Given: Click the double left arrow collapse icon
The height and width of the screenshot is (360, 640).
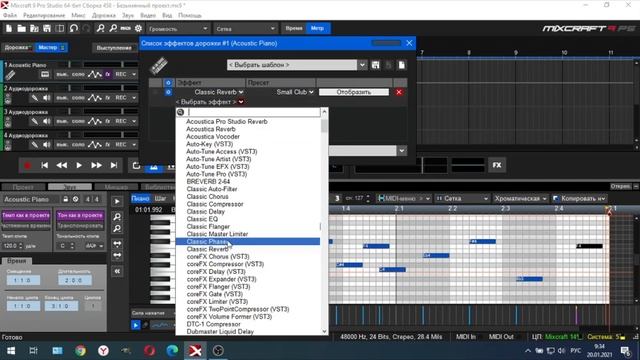Looking at the screenshot, I should (x=117, y=271).
